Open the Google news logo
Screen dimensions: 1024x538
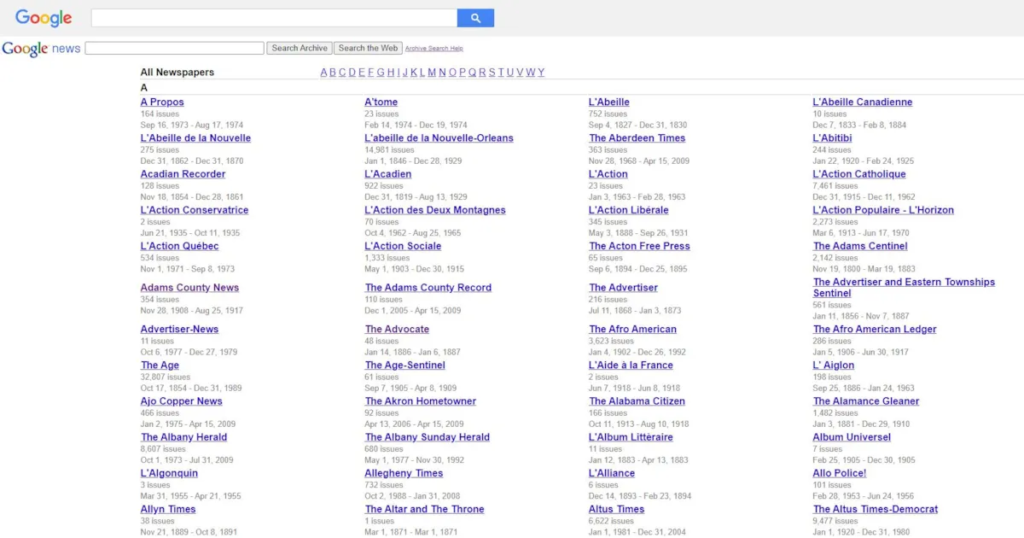click(41, 49)
